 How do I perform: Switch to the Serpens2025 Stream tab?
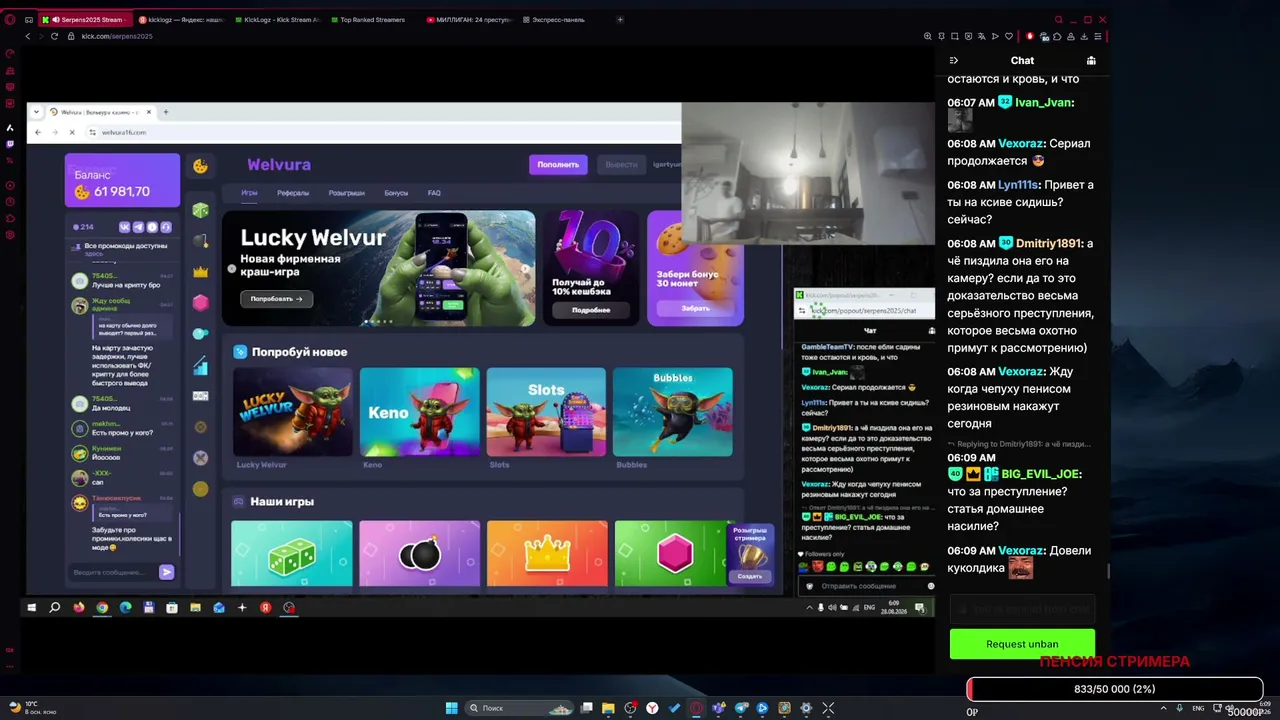point(83,20)
